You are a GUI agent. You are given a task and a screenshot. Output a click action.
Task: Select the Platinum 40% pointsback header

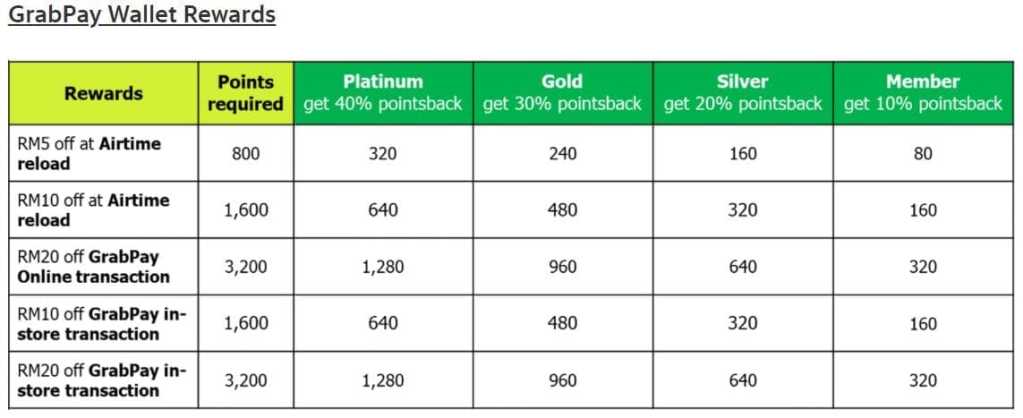pyautogui.click(x=383, y=93)
